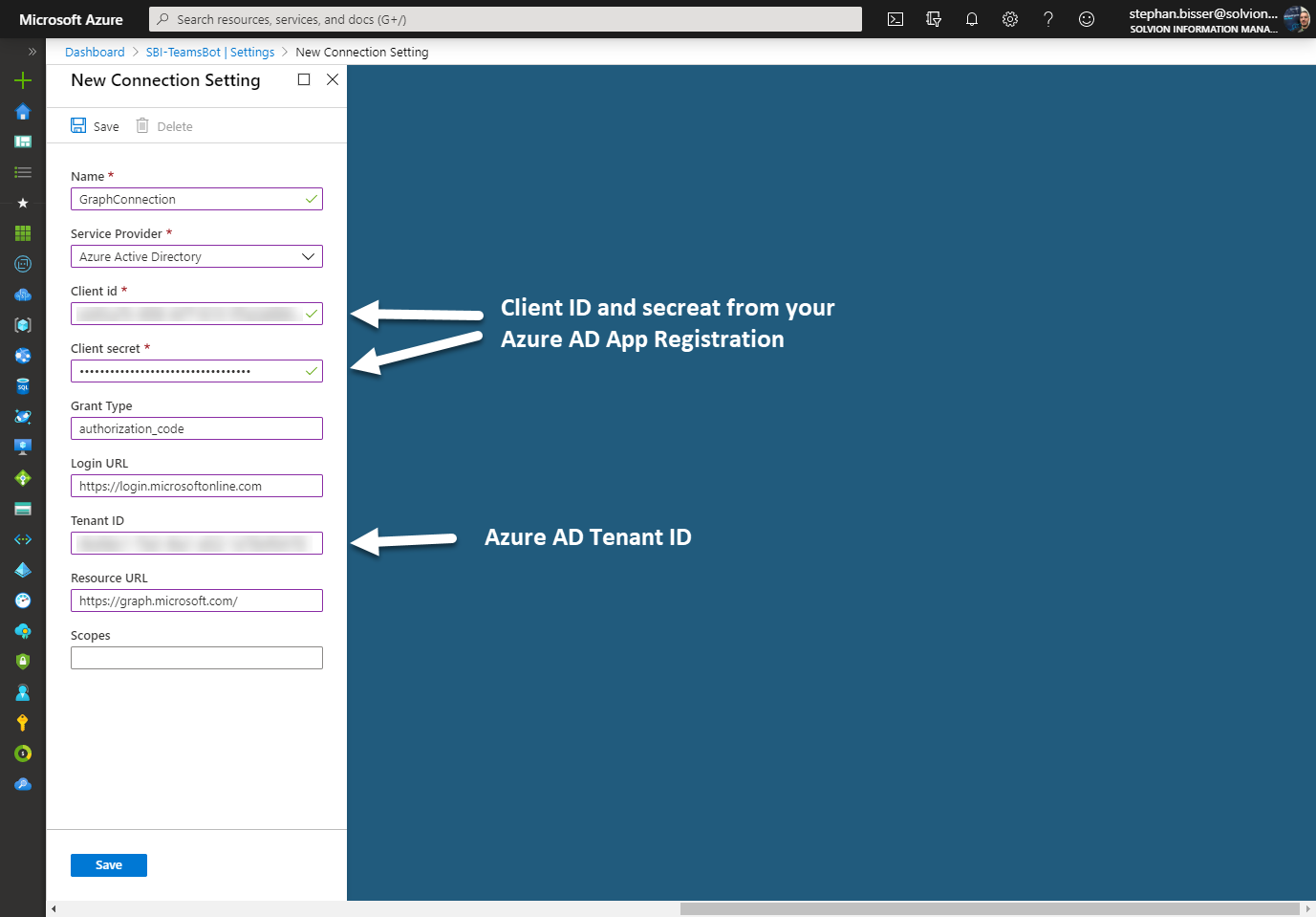Navigate to Dashboard breadcrumb

(x=95, y=53)
